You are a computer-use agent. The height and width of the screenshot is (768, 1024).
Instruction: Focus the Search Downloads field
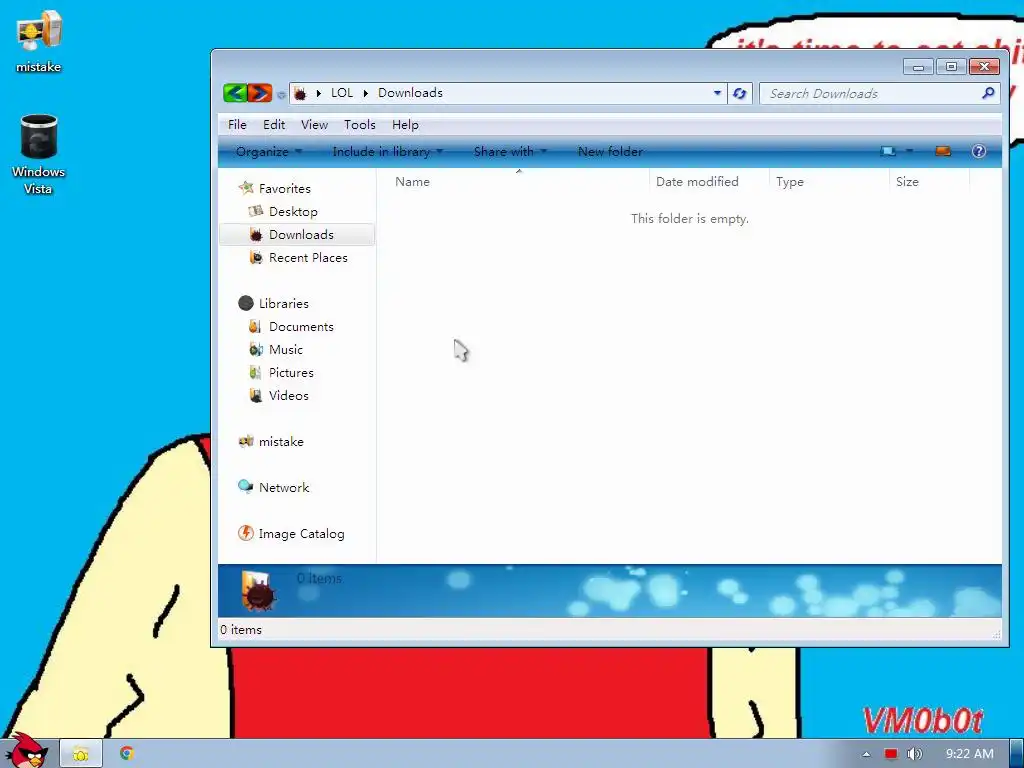click(880, 93)
